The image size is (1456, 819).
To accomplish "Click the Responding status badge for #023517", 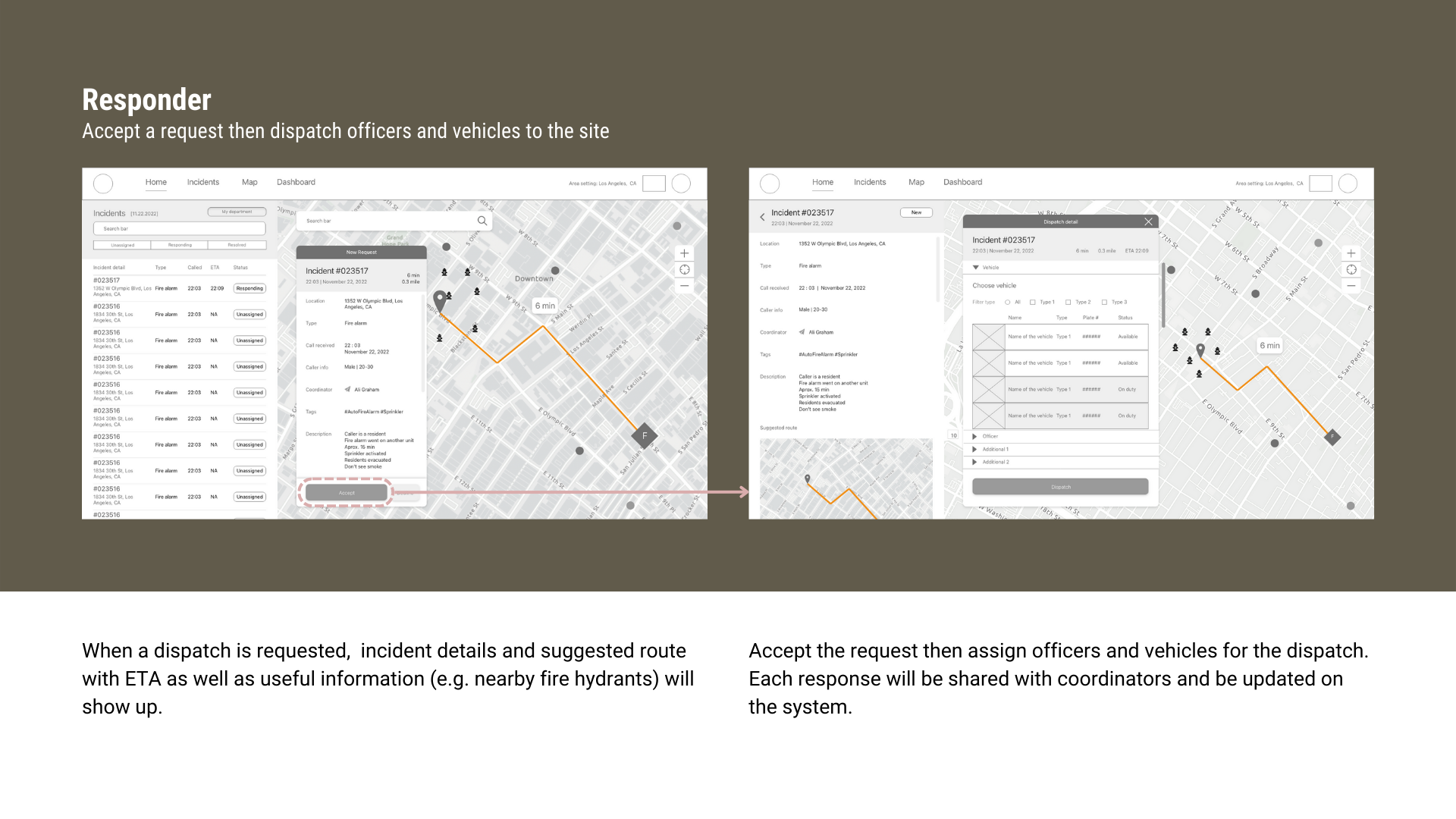I will [249, 288].
